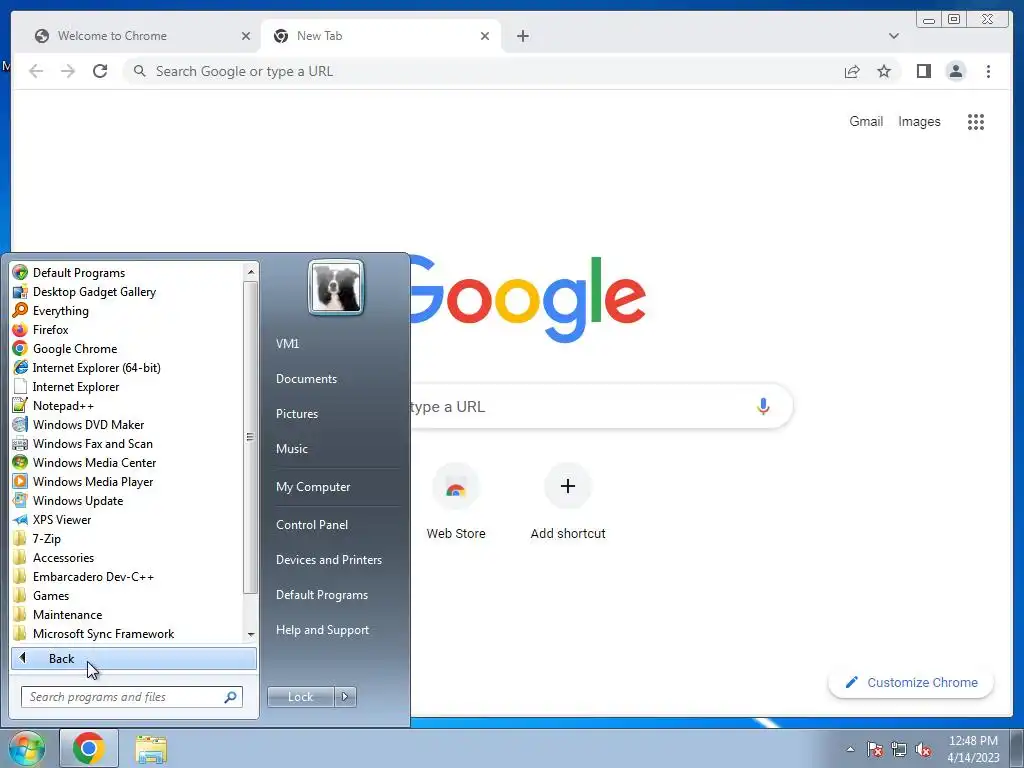Viewport: 1024px width, 768px height.
Task: Launch Windows Media Player
Action: point(93,481)
